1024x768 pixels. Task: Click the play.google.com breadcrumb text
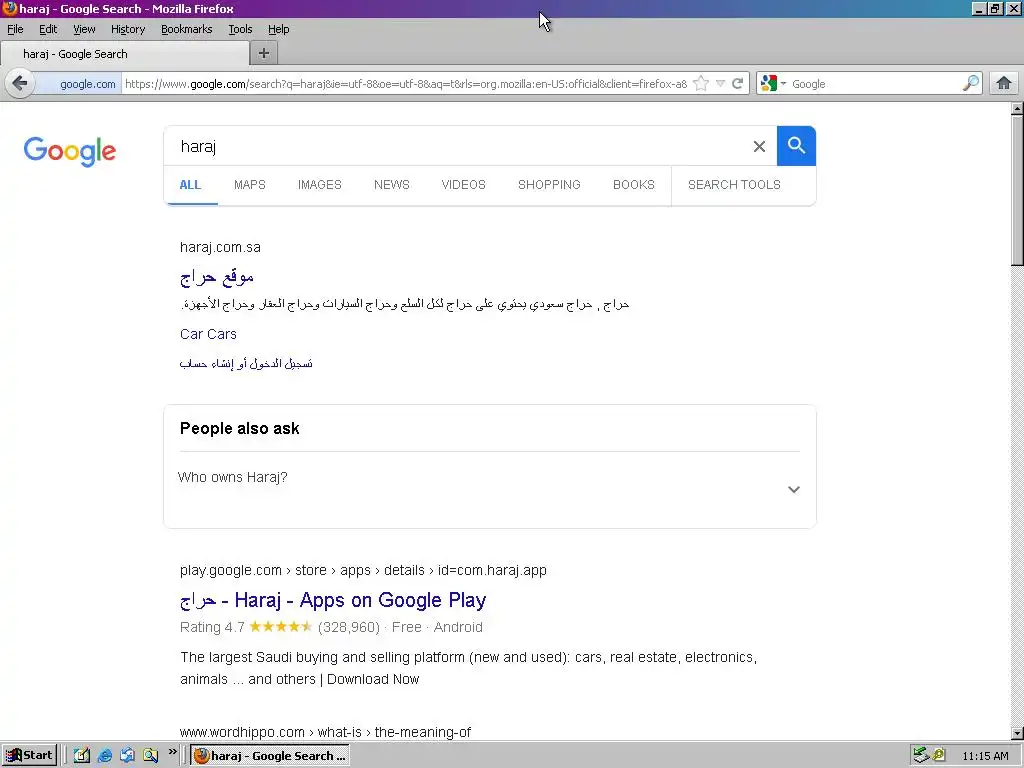click(x=363, y=570)
